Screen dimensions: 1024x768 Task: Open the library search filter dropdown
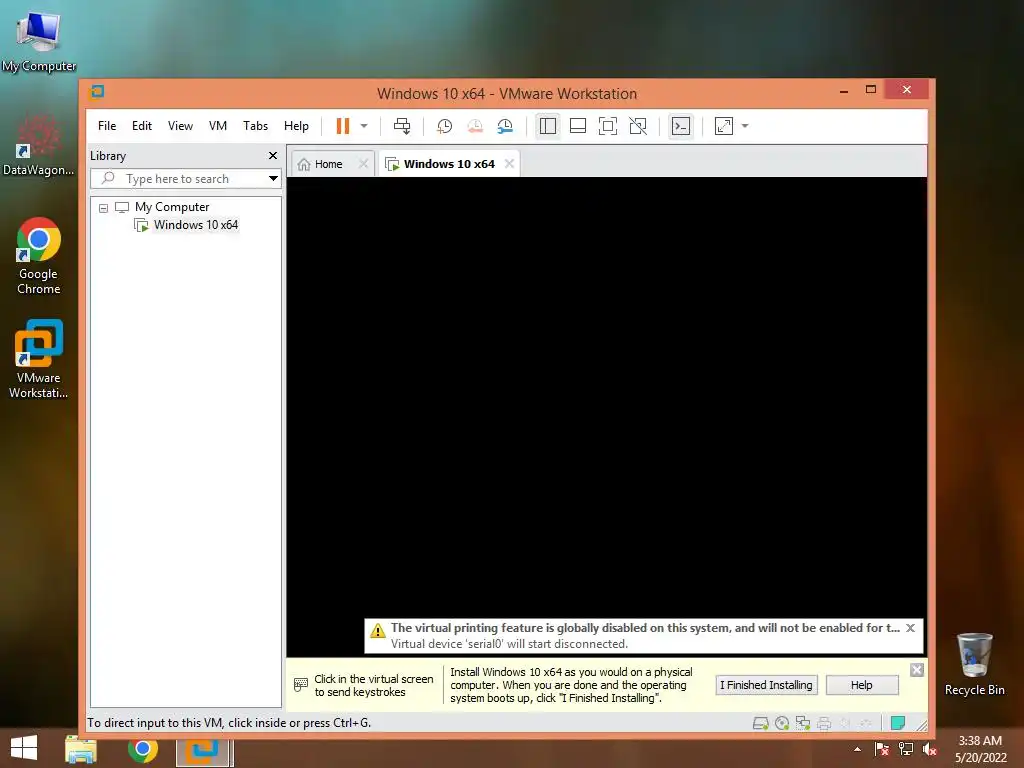pos(274,178)
